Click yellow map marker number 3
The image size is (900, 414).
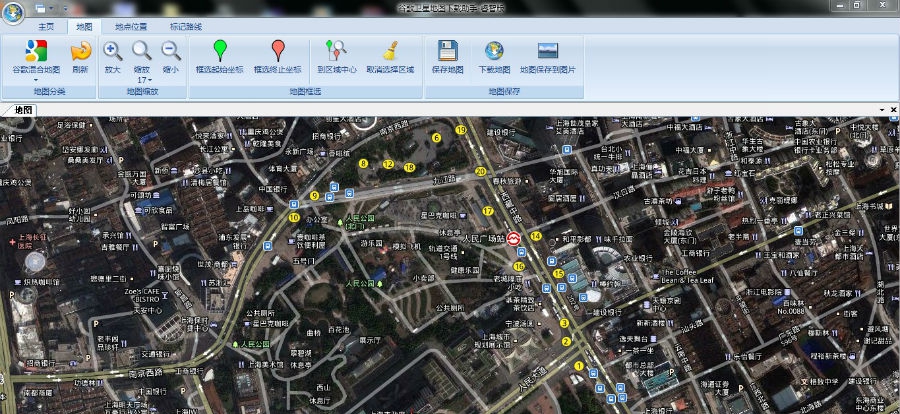click(564, 323)
